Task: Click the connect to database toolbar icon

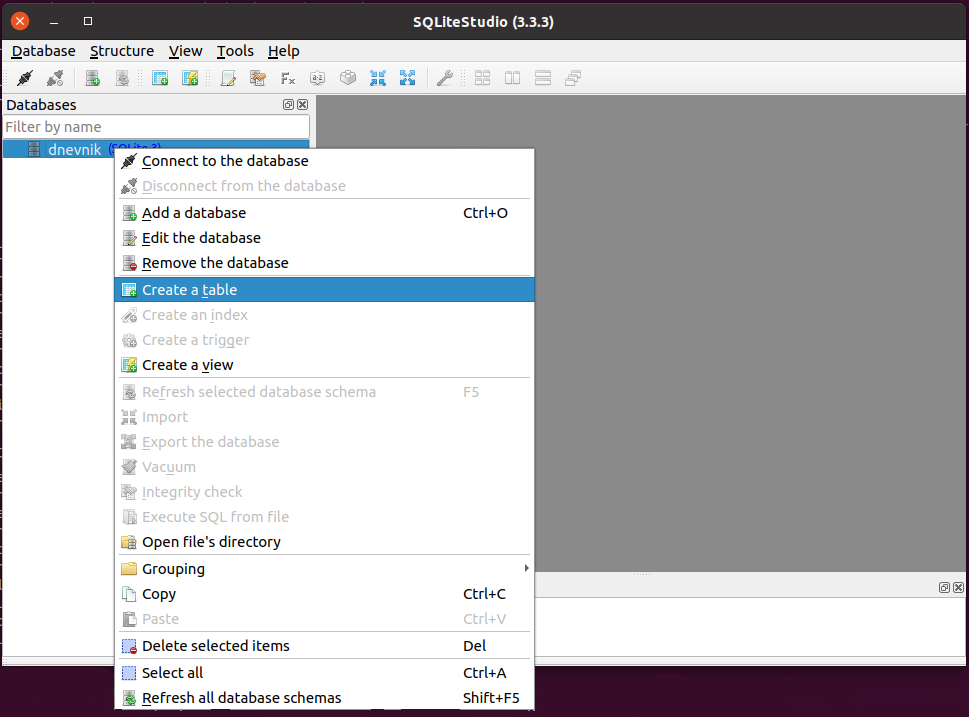Action: coord(25,78)
